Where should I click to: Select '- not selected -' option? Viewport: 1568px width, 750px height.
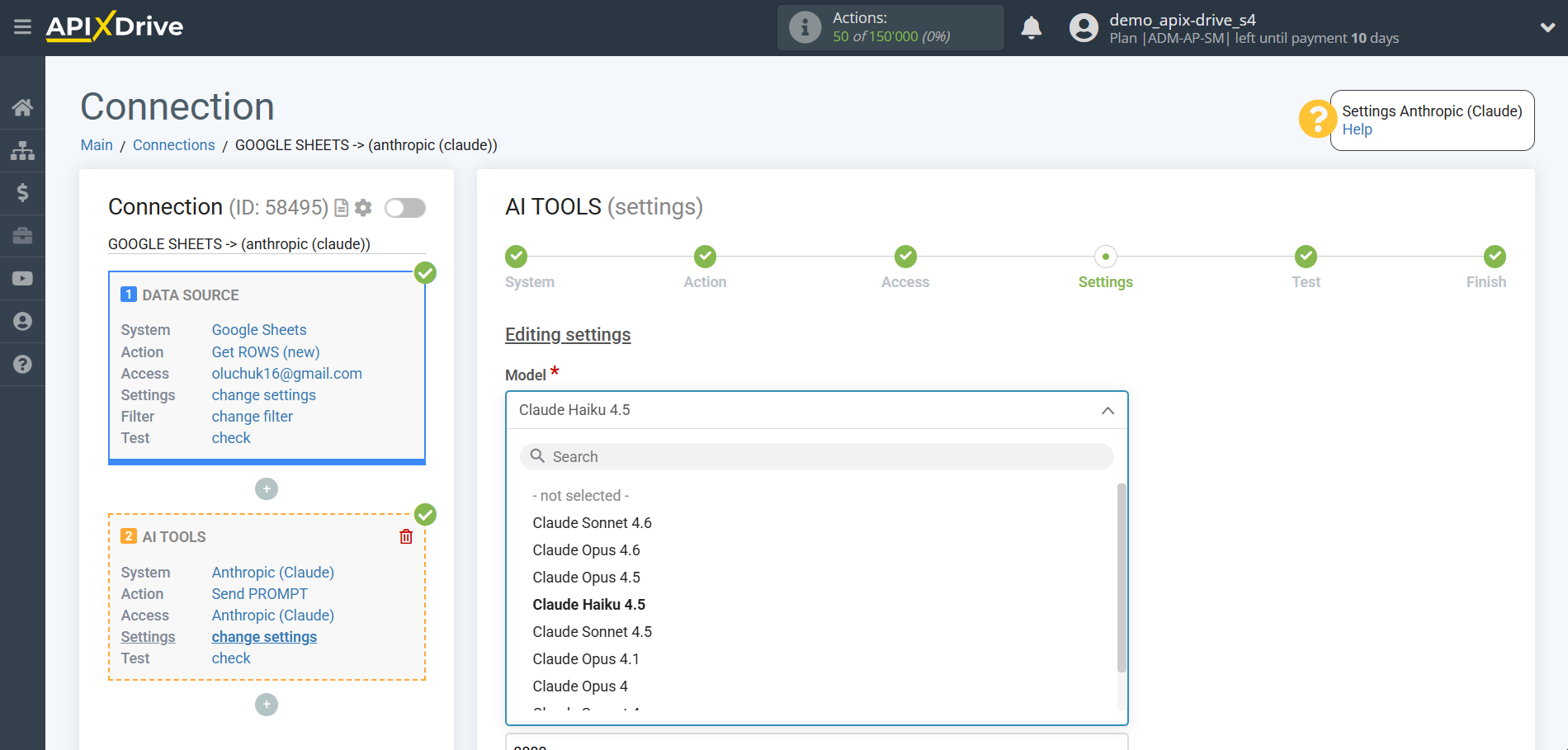coord(581,496)
